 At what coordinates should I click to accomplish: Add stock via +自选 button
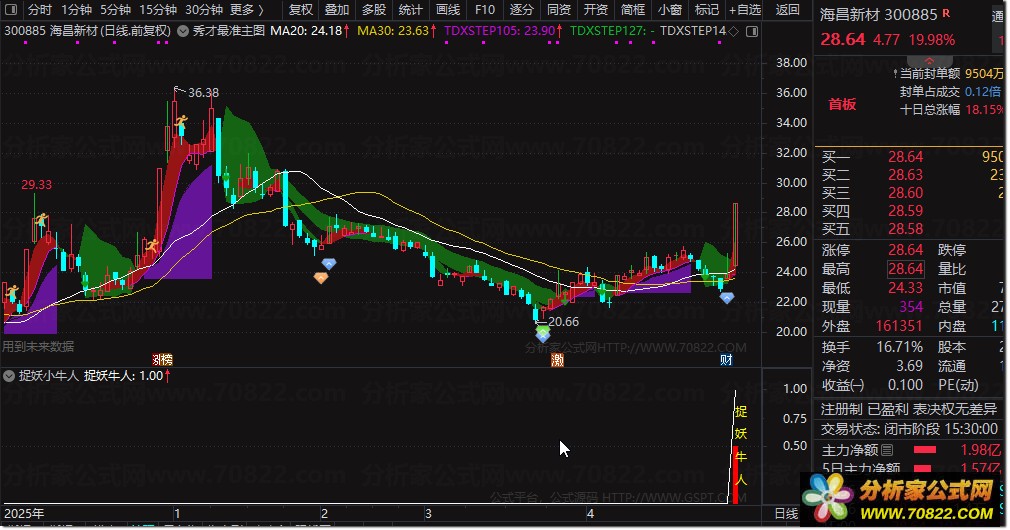745,10
